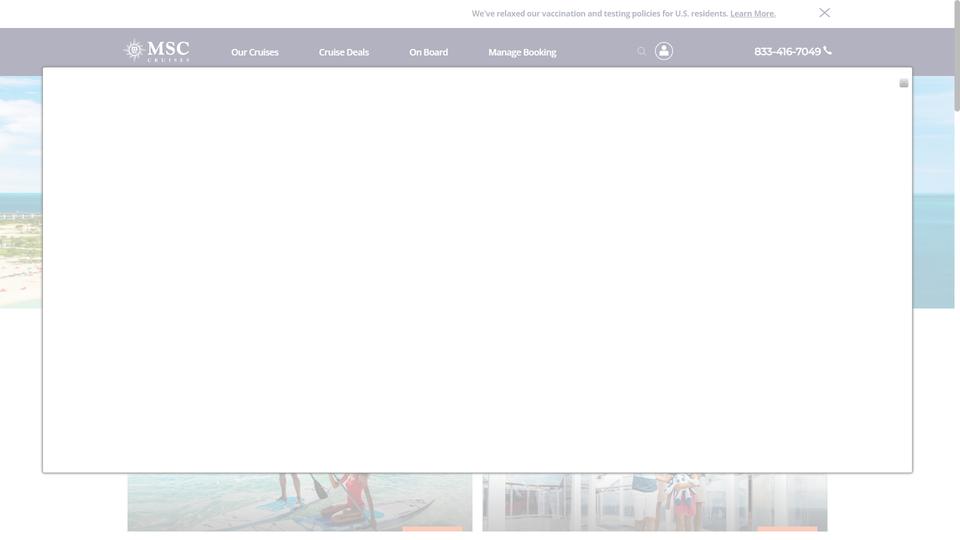Call the 833-416-7049 phone number
The image size is (960, 540).
(787, 51)
